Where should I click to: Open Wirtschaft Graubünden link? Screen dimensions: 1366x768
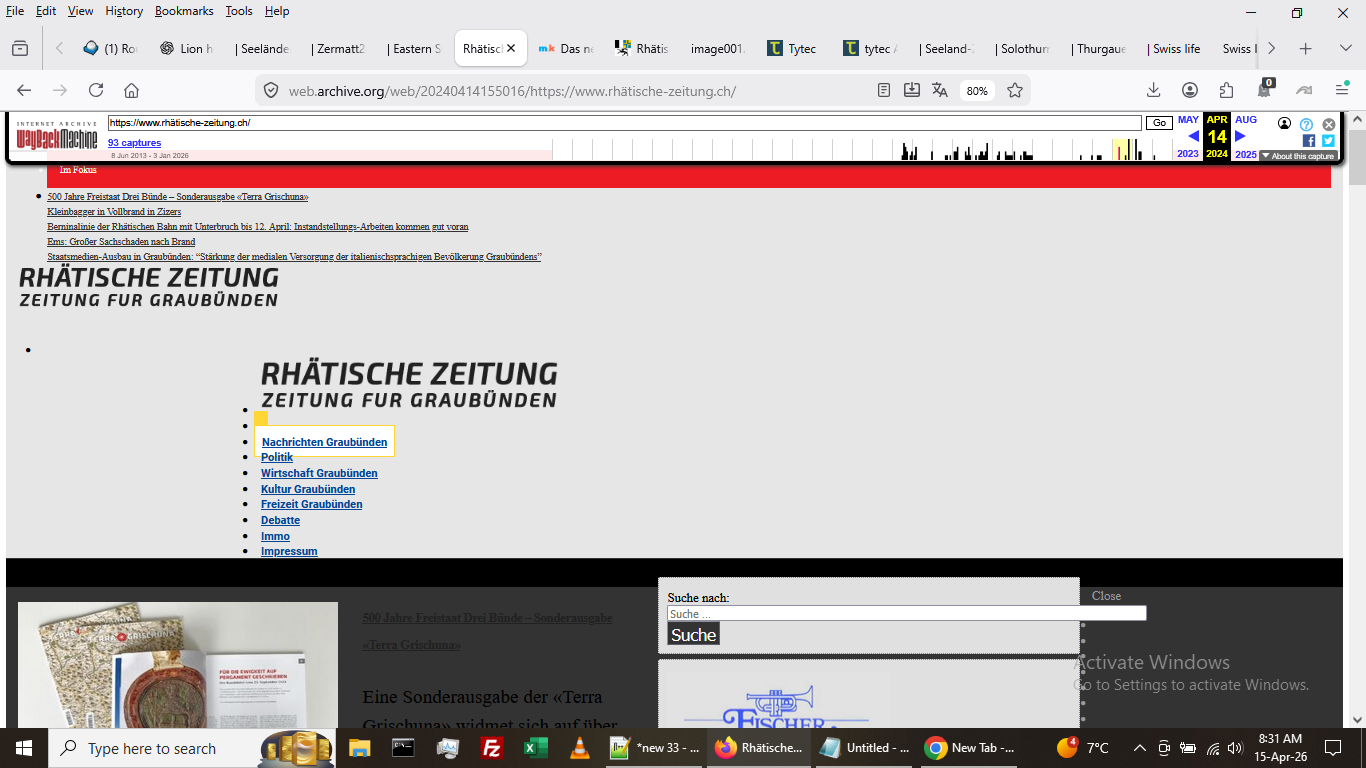tap(319, 473)
